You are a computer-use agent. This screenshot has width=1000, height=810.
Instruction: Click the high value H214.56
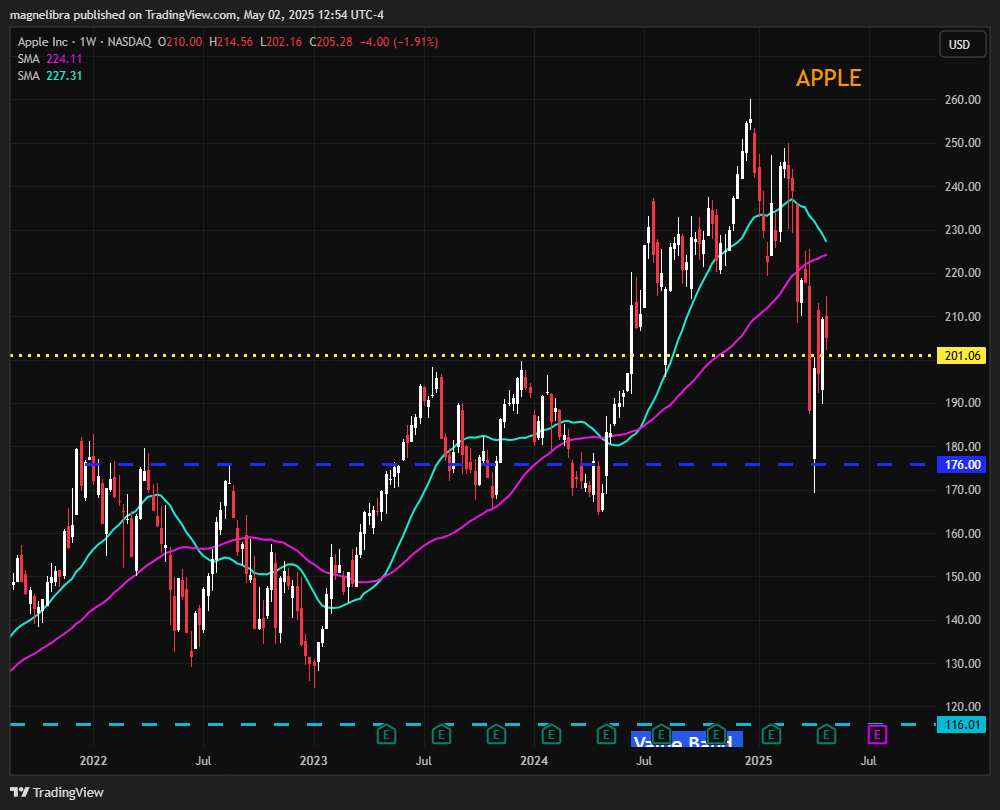coord(231,42)
